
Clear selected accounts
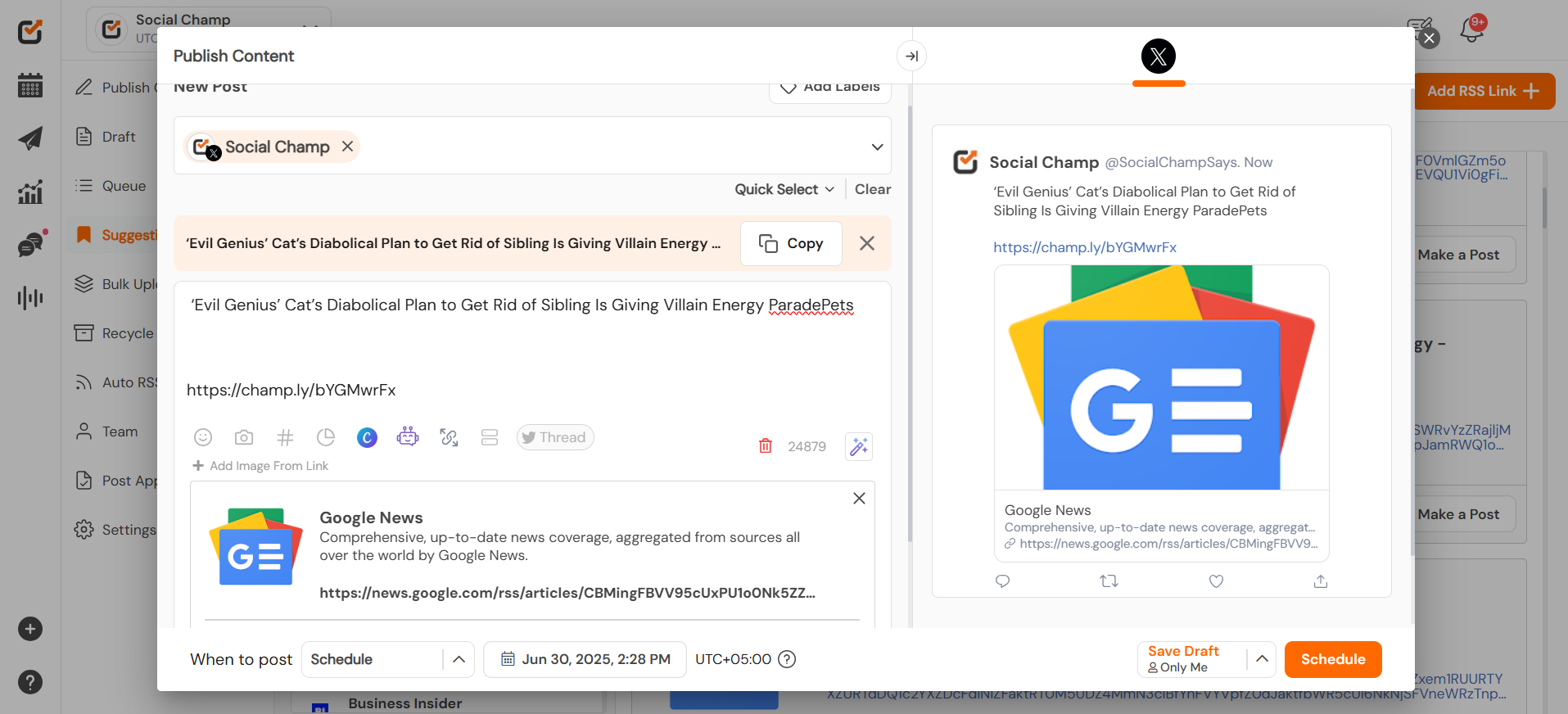873,189
